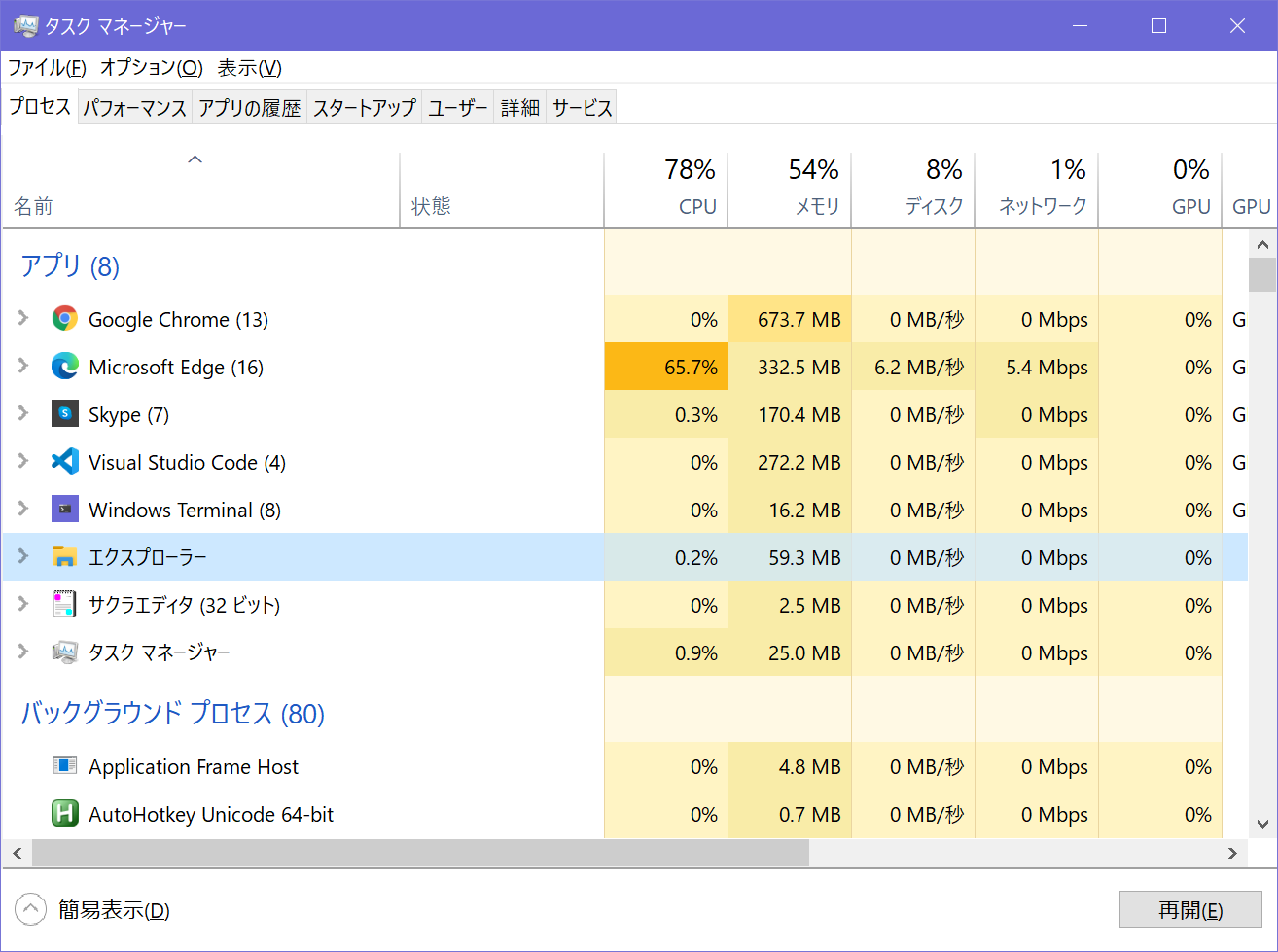Image resolution: width=1278 pixels, height=952 pixels.
Task: Select the Skype icon in the process list
Action: coord(64,414)
